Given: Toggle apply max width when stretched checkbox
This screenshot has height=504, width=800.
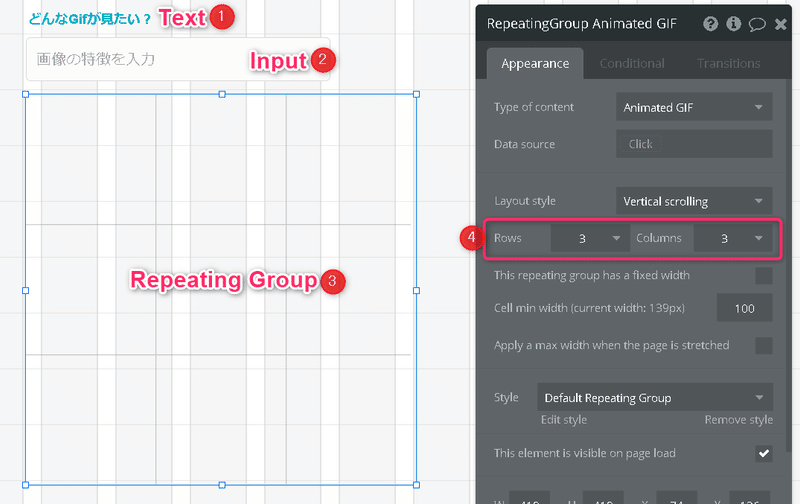Looking at the screenshot, I should [764, 345].
